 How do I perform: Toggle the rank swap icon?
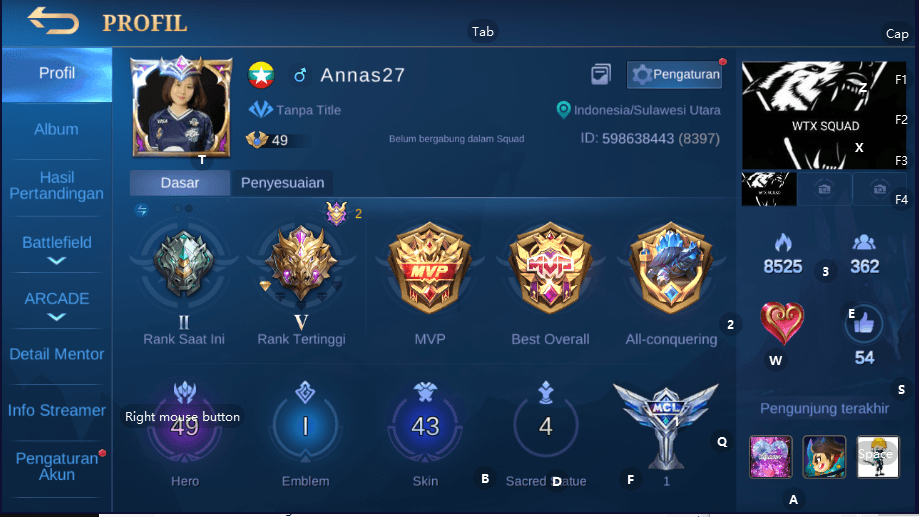[141, 210]
